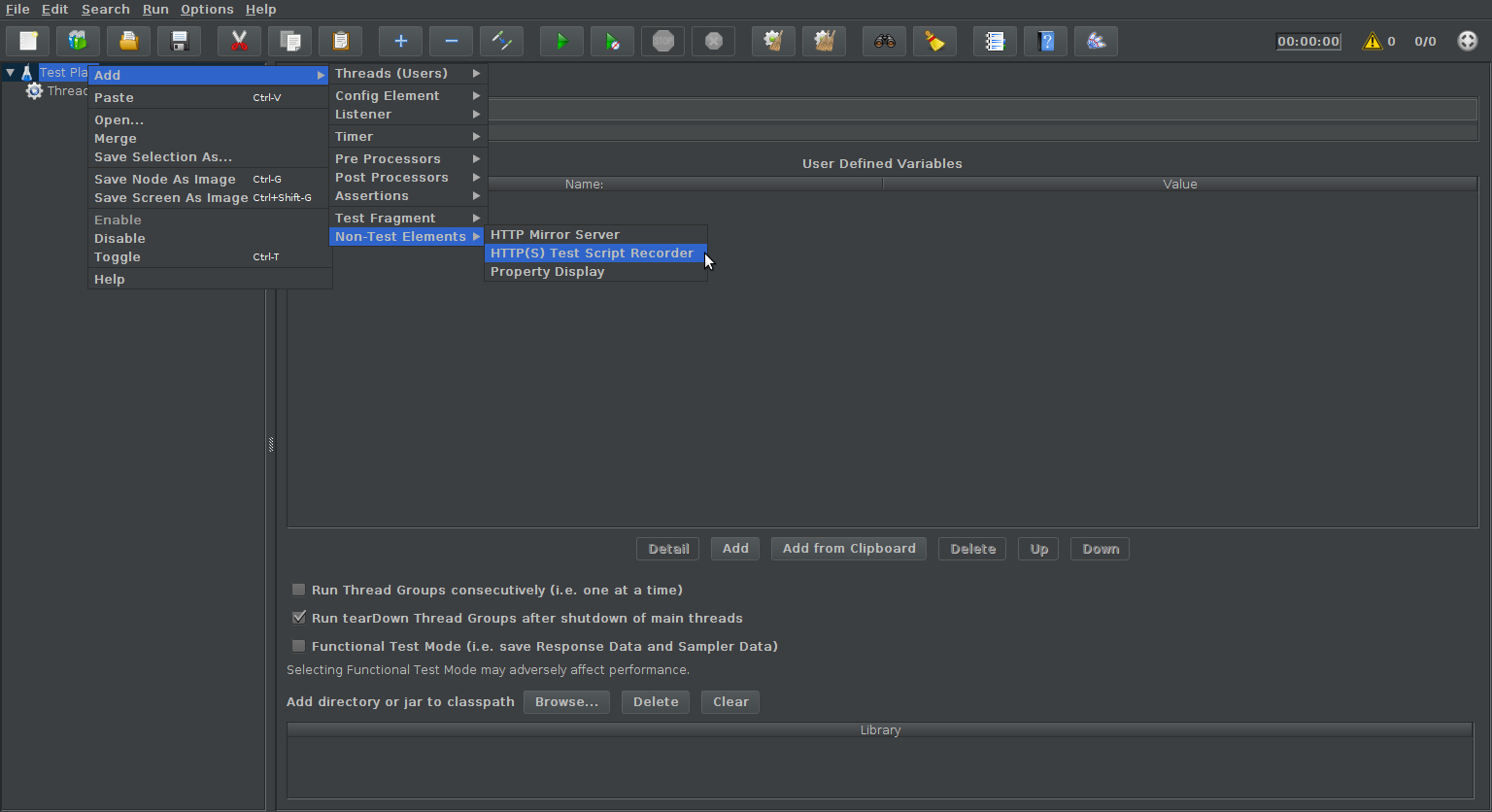Image resolution: width=1492 pixels, height=812 pixels.
Task: Start the test with green play icon
Action: coord(561,41)
